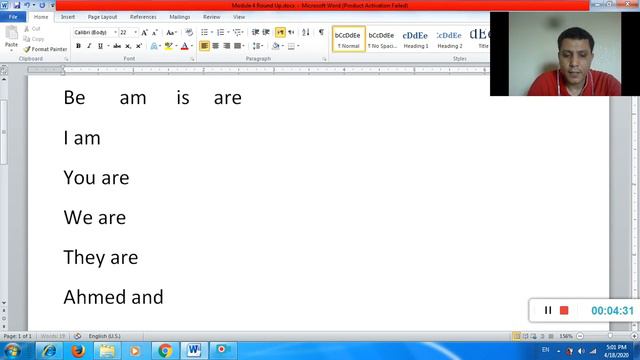Image resolution: width=640 pixels, height=360 pixels.
Task: Click the zoom slider handle
Action: (610, 336)
